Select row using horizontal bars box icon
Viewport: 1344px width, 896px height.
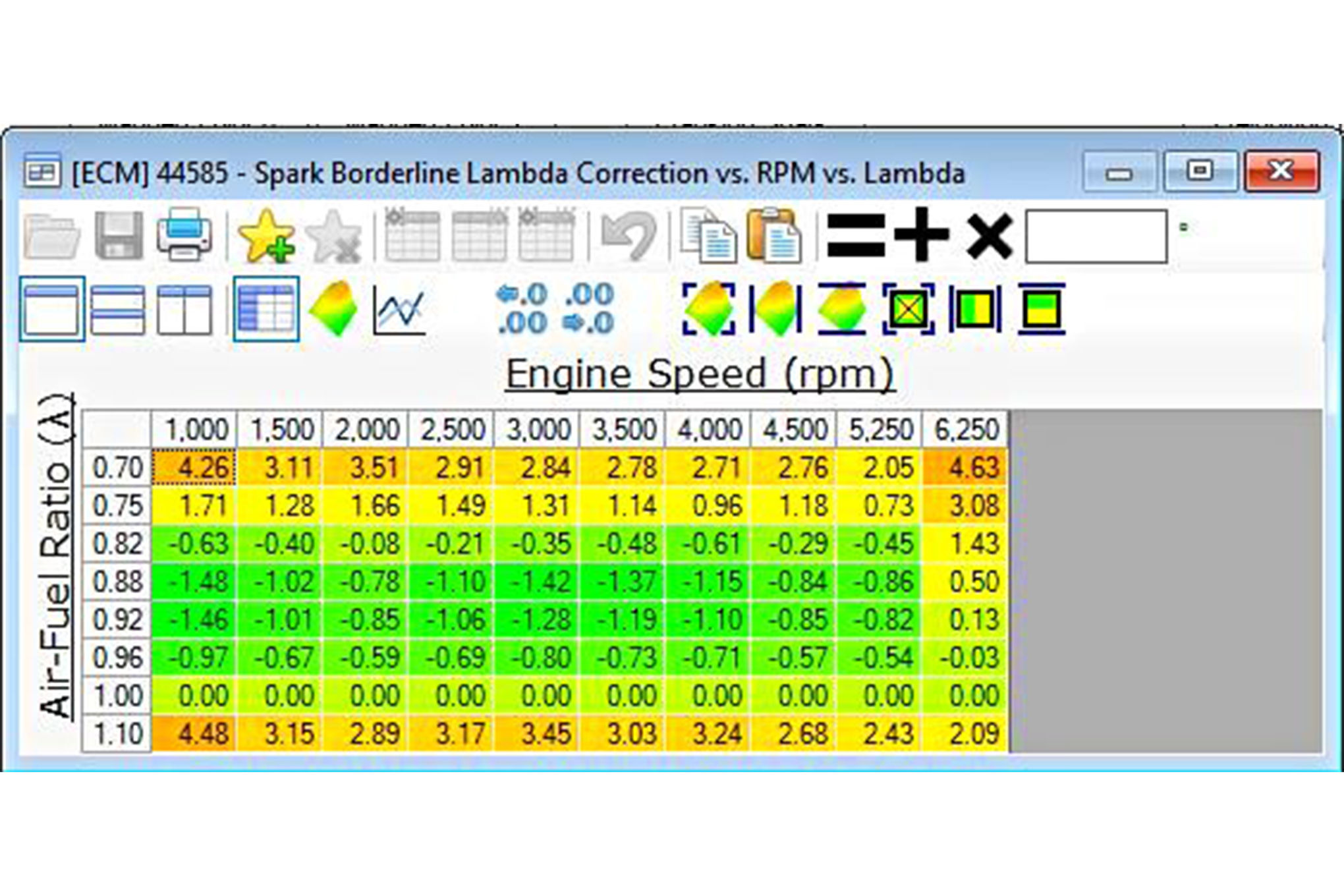pyautogui.click(x=1042, y=308)
